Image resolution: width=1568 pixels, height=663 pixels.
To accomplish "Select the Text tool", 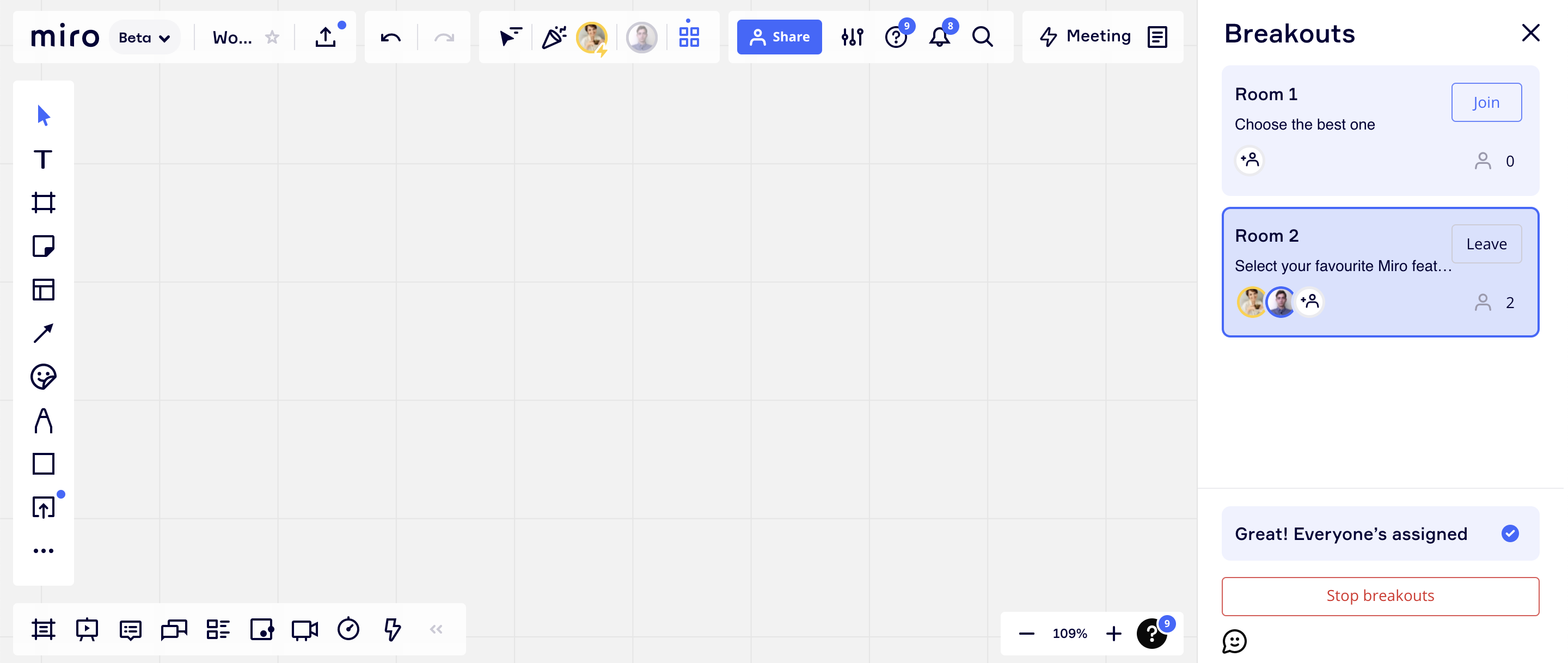I will click(43, 159).
